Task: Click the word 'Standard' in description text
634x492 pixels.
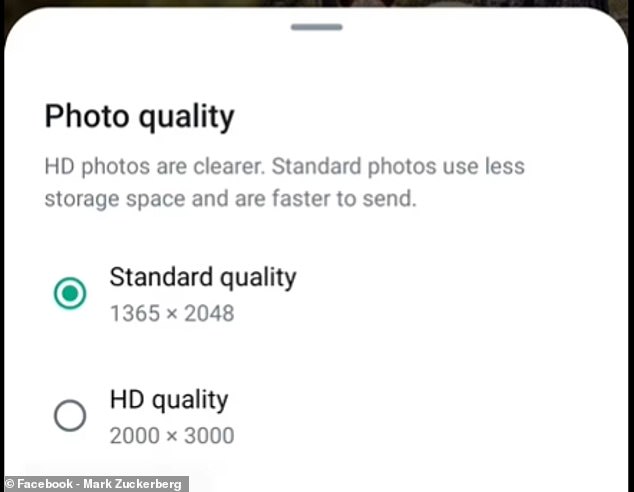Action: click(x=316, y=167)
